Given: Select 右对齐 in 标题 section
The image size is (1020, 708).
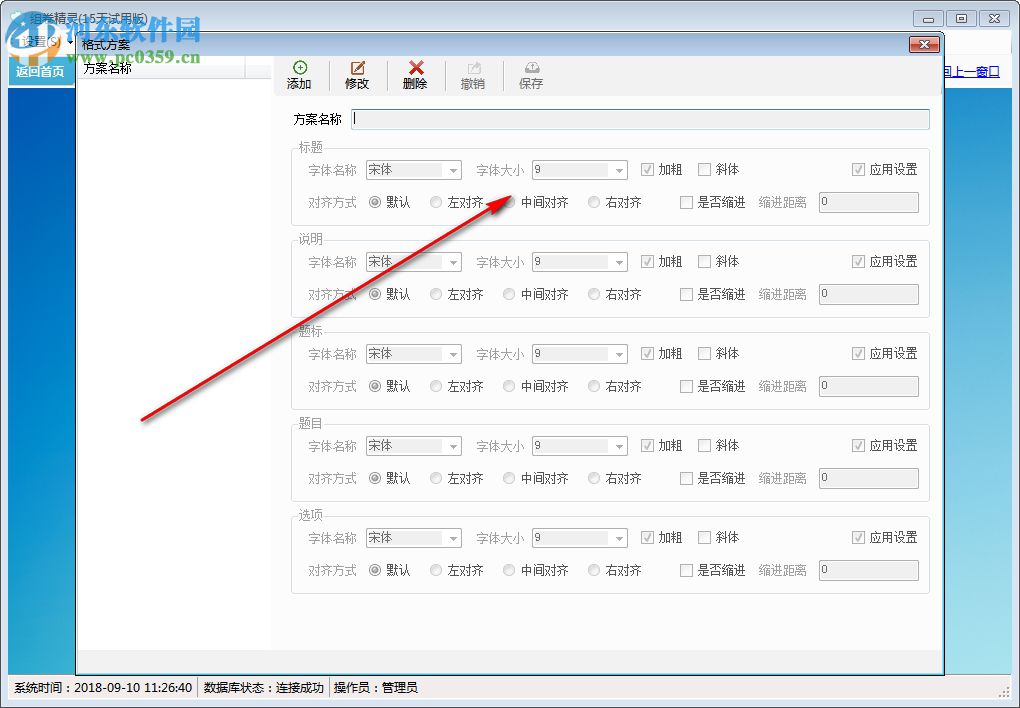Looking at the screenshot, I should coord(594,202).
